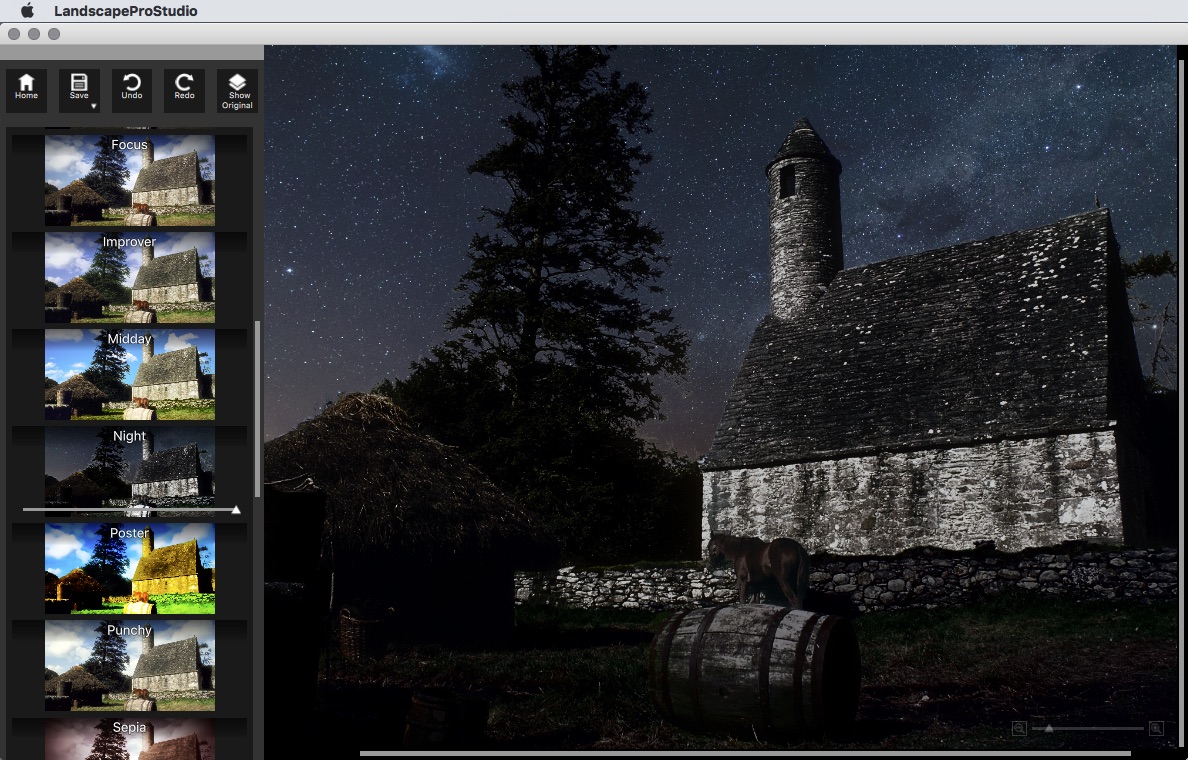This screenshot has width=1188, height=760.
Task: Select the Night preset thumbnail
Action: click(x=129, y=467)
